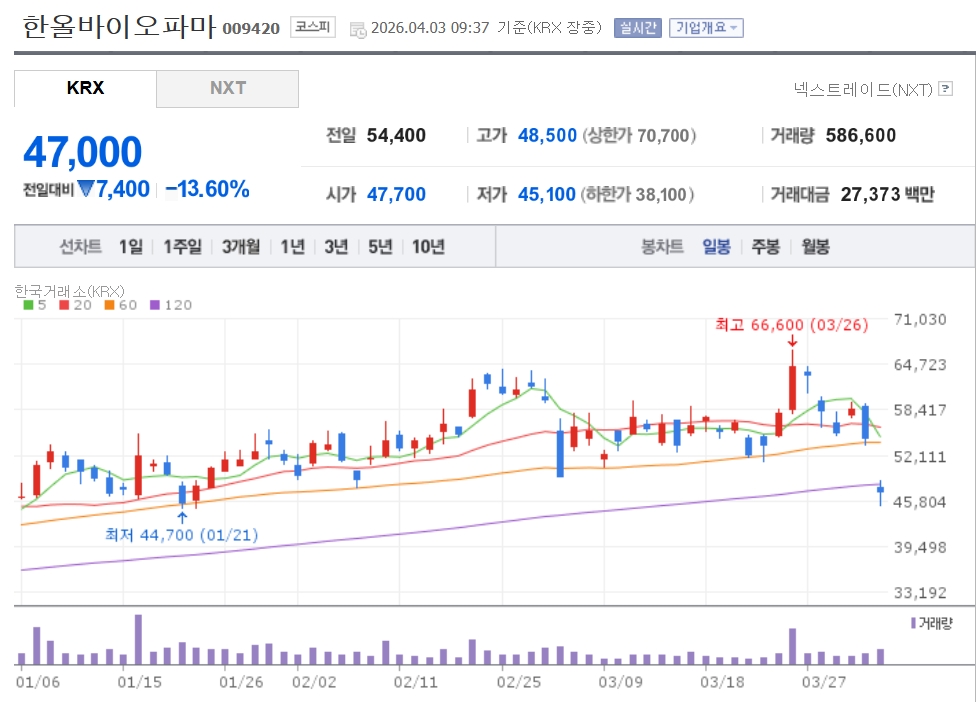Click the calendar icon beside the timestamp
Image resolution: width=976 pixels, height=702 pixels.
tap(358, 29)
